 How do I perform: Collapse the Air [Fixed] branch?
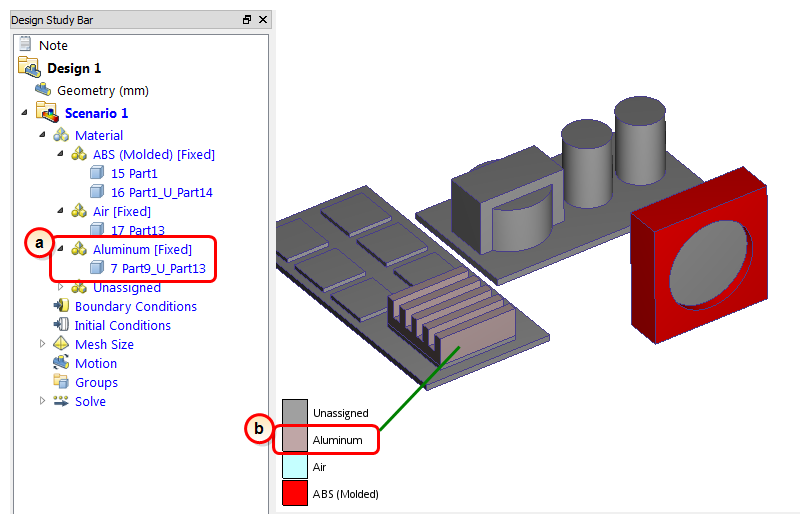coord(60,211)
